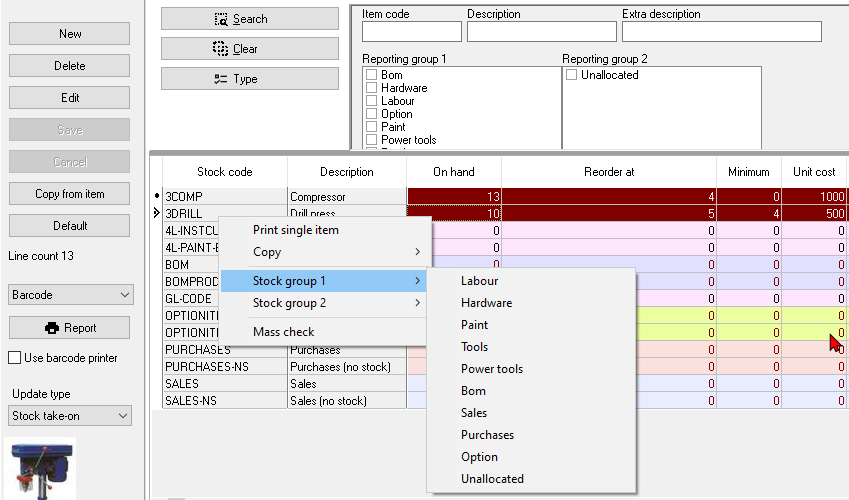849x500 pixels.
Task: Click the New button
Action: (x=69, y=34)
